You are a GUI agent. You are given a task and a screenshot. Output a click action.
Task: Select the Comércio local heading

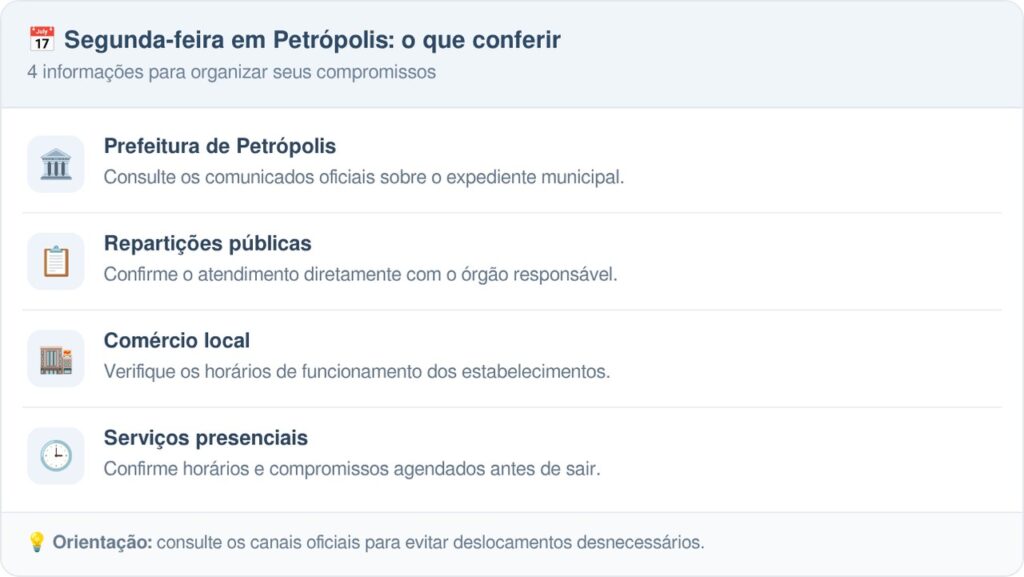176,341
